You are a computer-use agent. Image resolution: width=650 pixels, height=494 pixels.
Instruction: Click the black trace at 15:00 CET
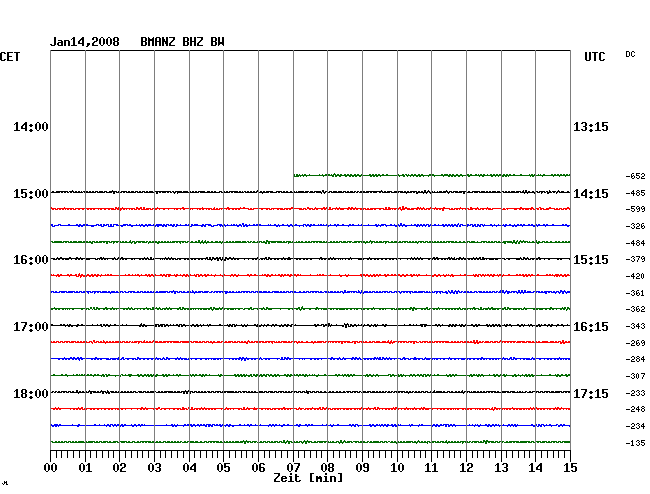pos(310,192)
